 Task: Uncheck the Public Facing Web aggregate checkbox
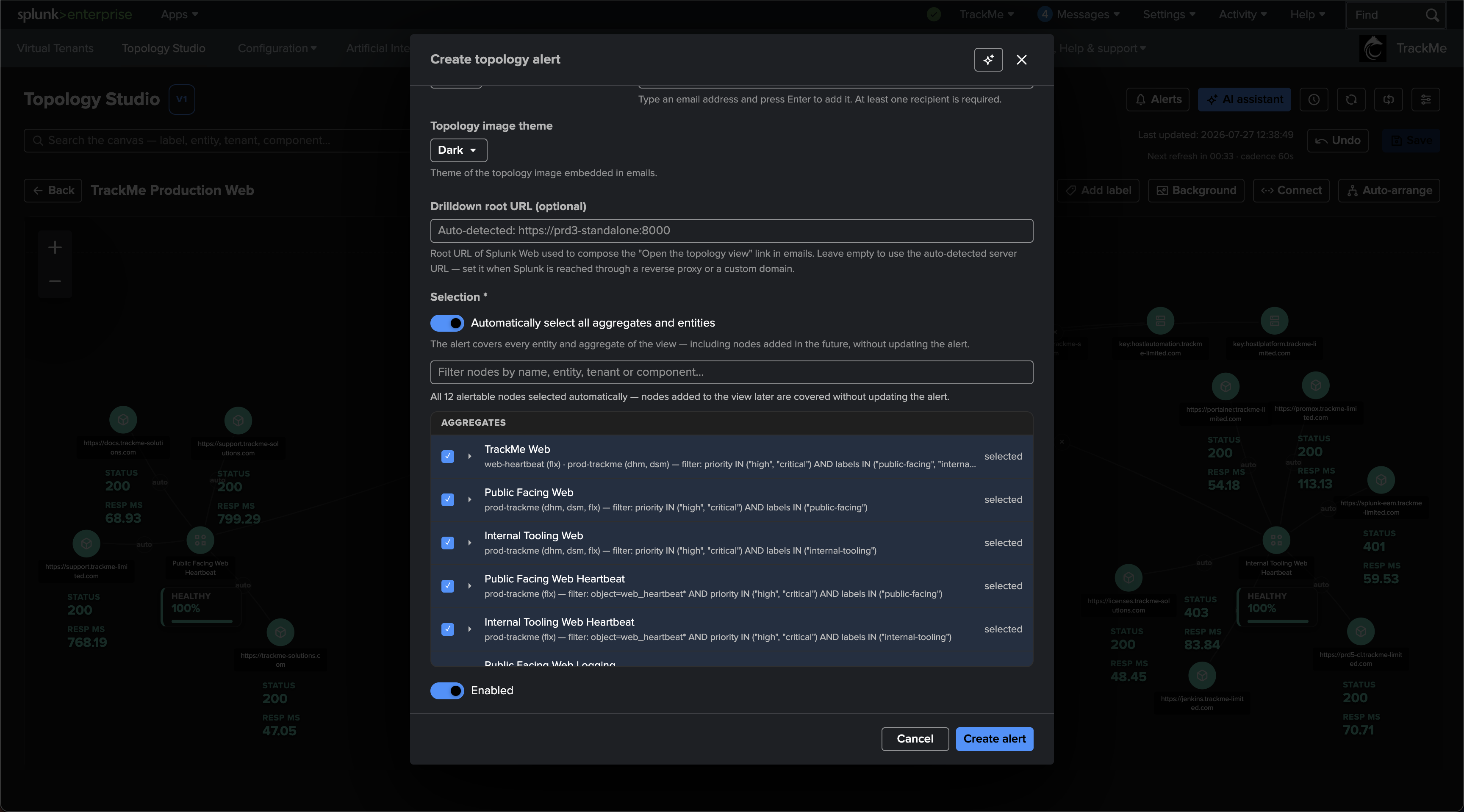click(447, 499)
